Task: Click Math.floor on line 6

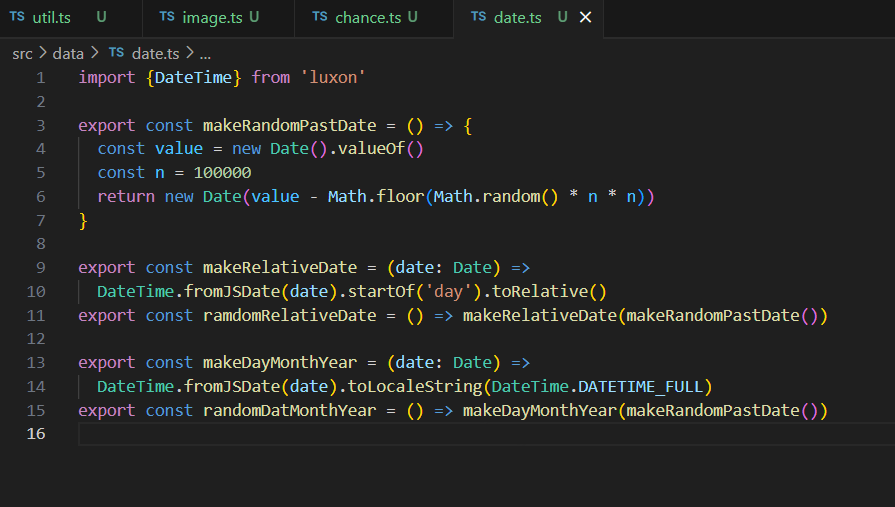Action: point(376,196)
